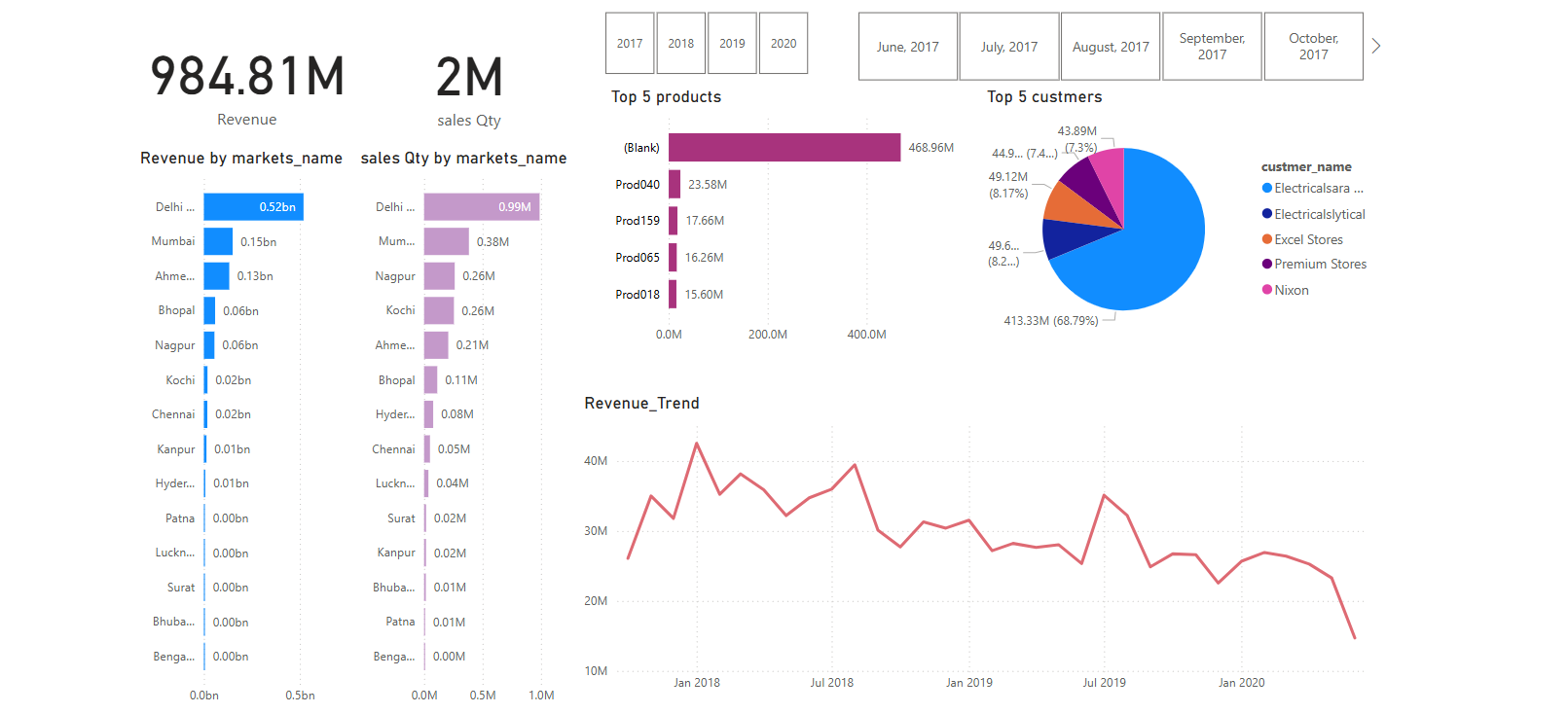Click the Revenue_Trend chart title
Viewport: 1568px width, 714px height.
click(x=641, y=403)
